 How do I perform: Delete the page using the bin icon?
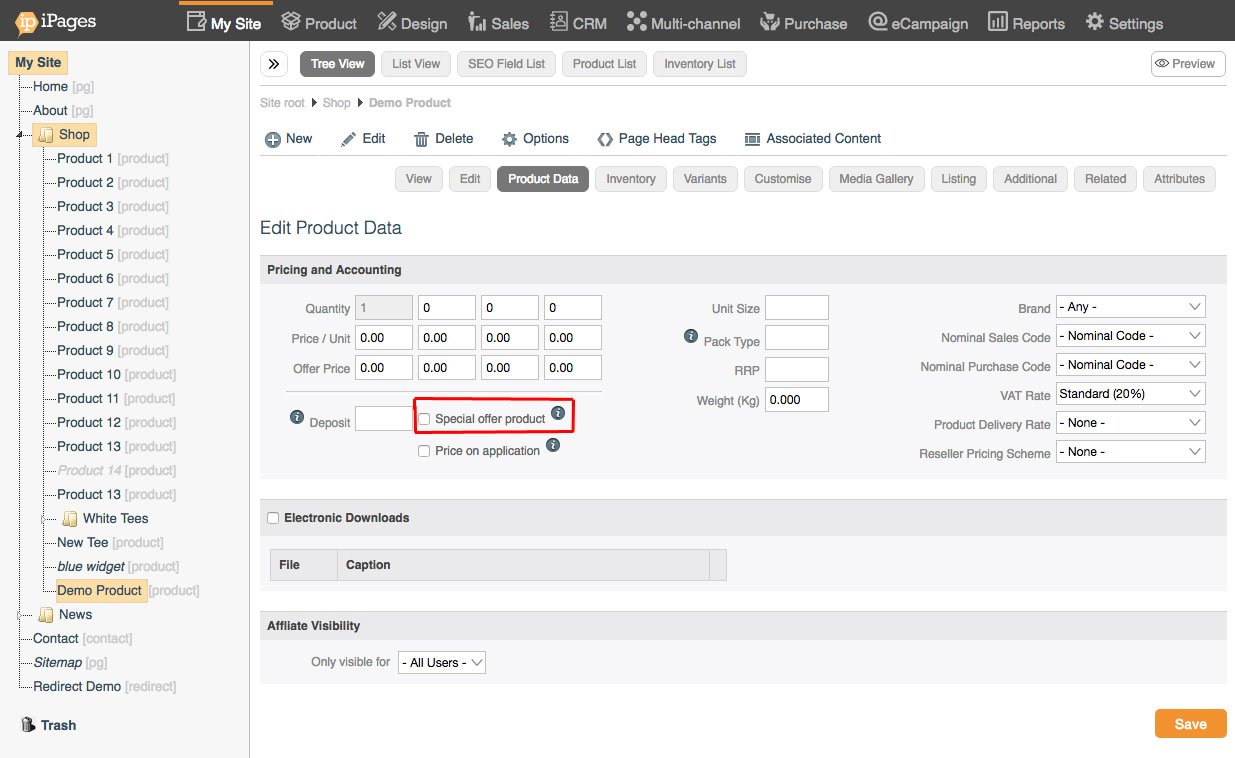tap(444, 139)
